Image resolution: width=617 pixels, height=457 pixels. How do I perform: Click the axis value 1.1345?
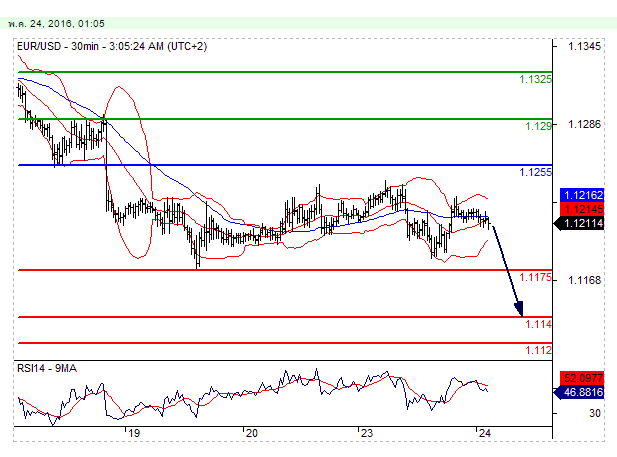coord(584,46)
